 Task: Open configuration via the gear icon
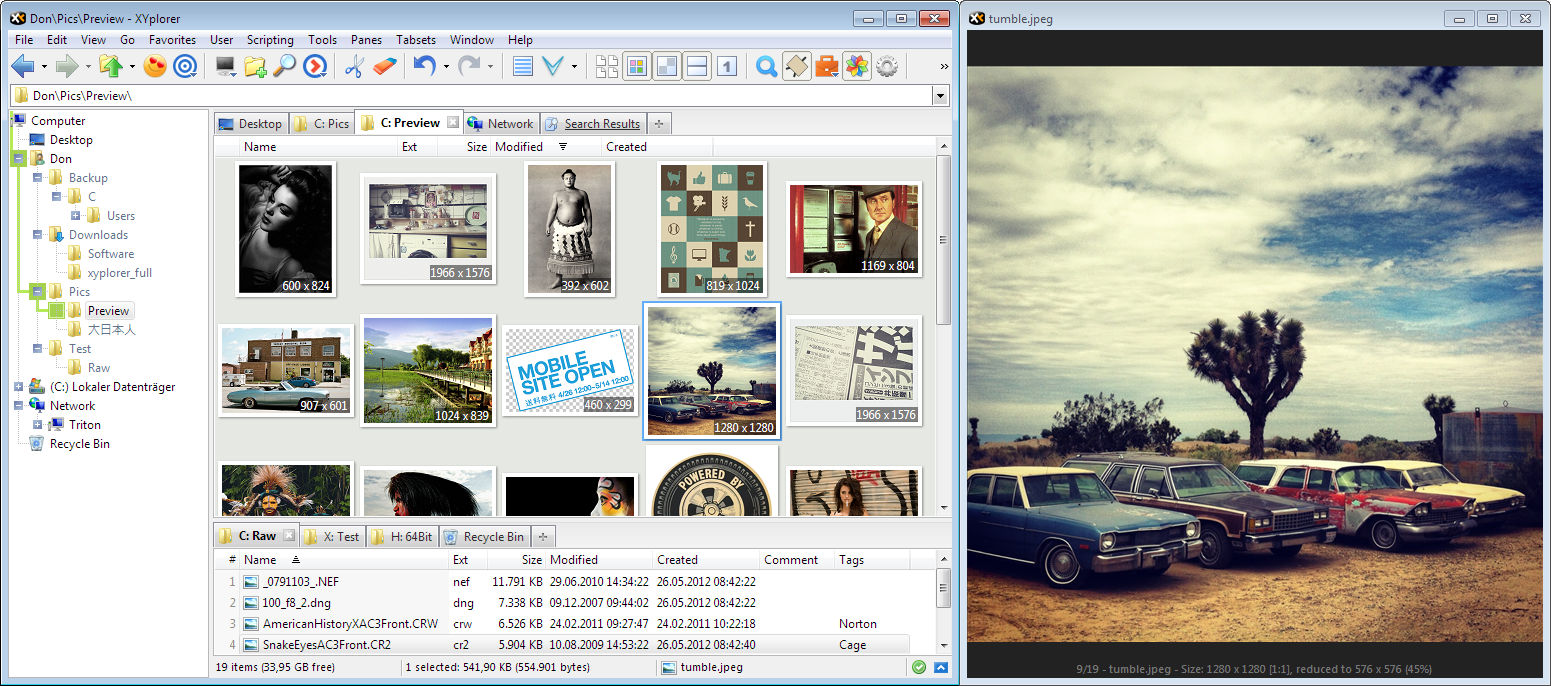point(886,67)
